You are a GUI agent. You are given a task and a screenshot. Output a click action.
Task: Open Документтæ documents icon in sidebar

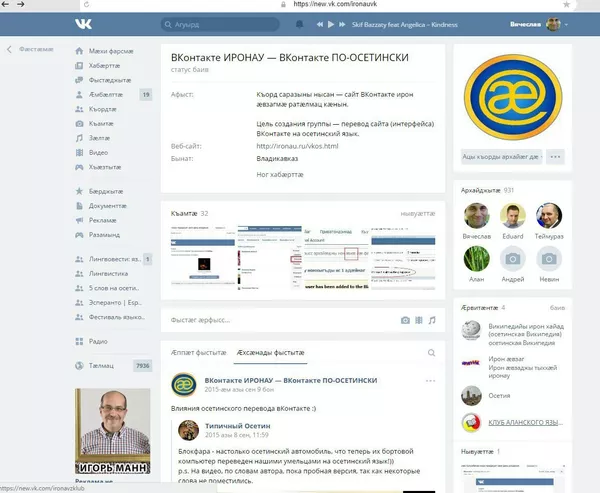(79, 206)
